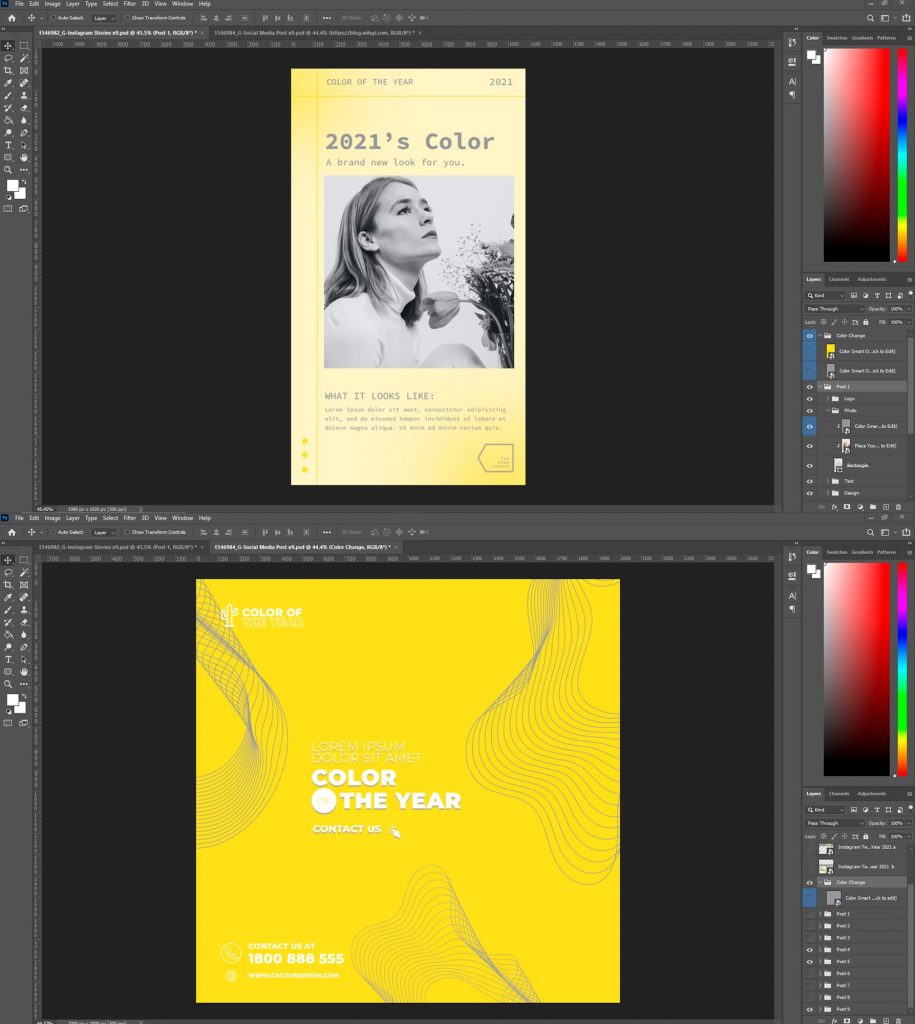915x1024 pixels.
Task: Select the Brush tool in top window
Action: click(8, 95)
